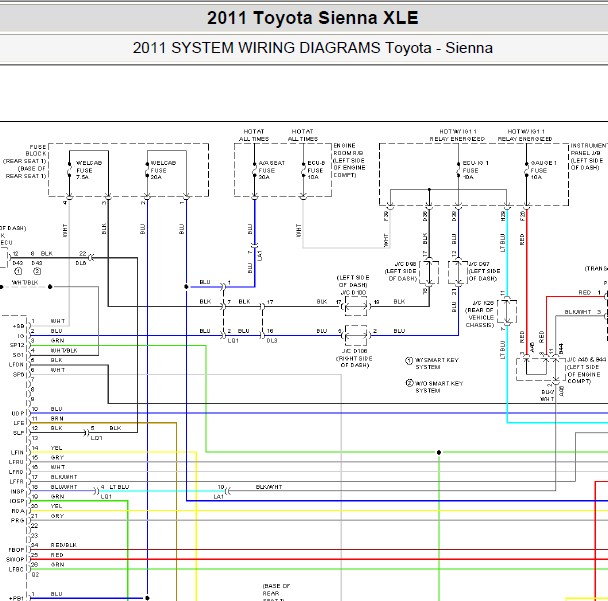Select the SP12 terminal label

tap(17, 345)
